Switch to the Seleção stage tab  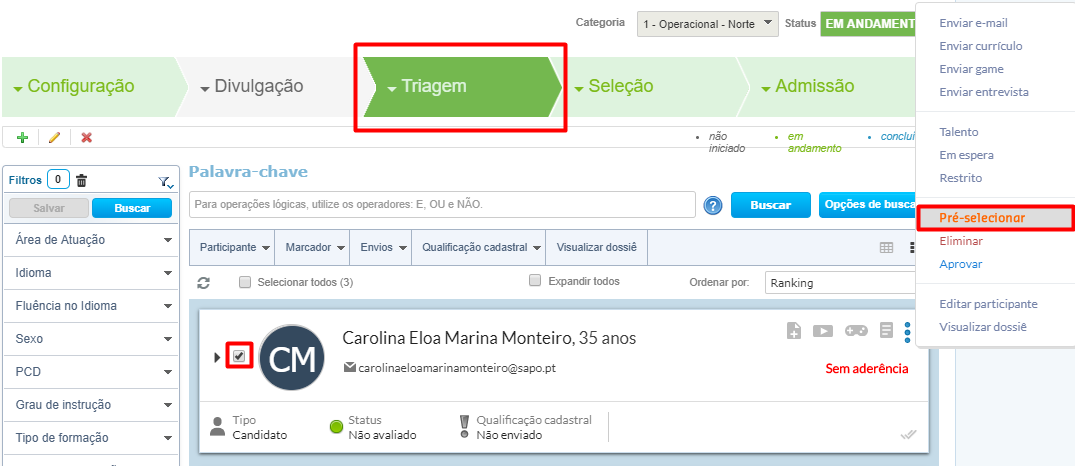point(620,86)
